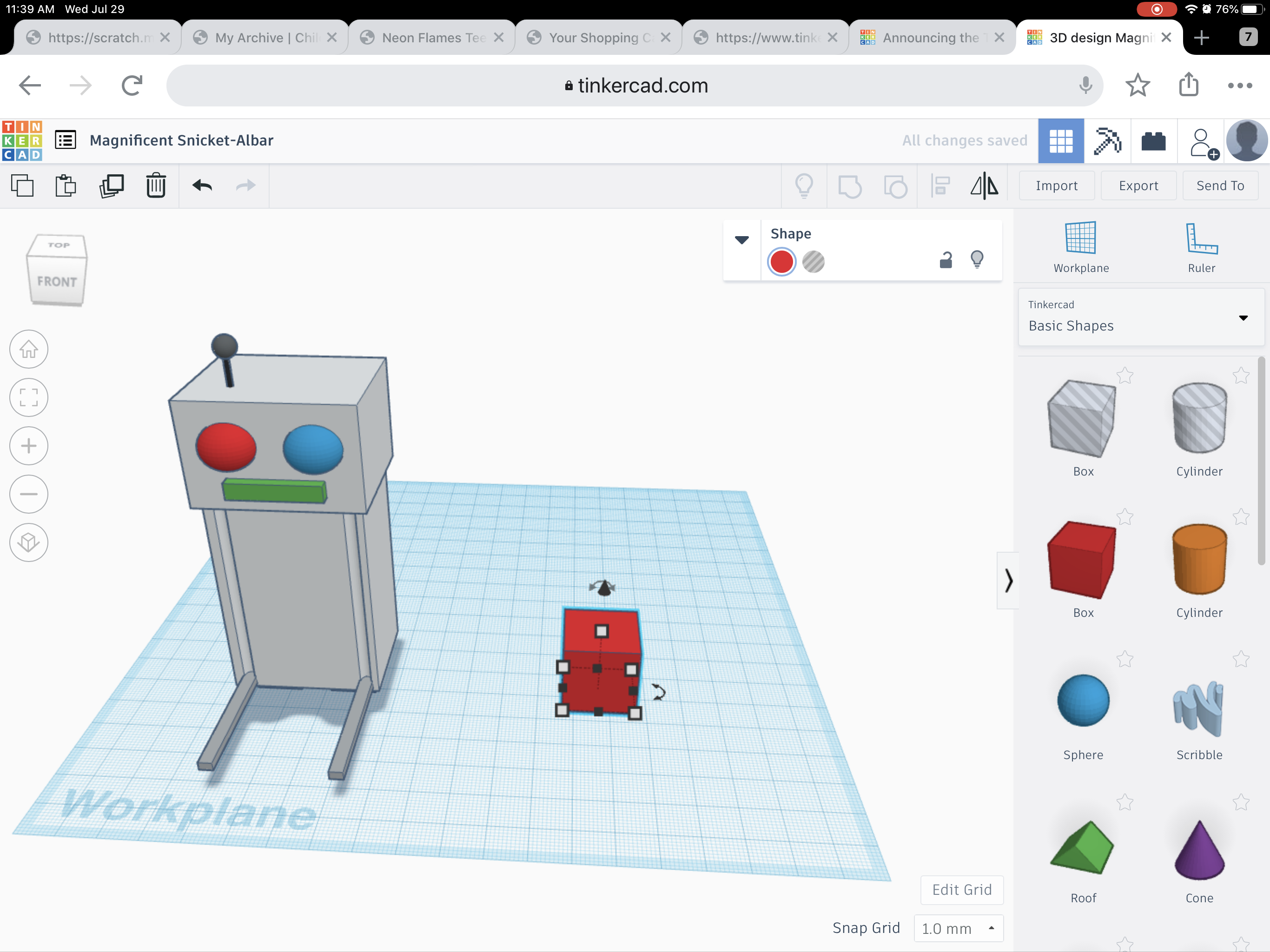Favorite the orange Cylinder shape
This screenshot has width=1270, height=952.
coord(1241,517)
